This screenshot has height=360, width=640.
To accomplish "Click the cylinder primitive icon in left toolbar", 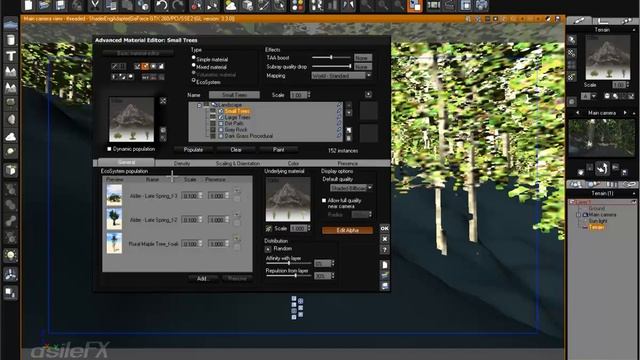I will (11, 40).
